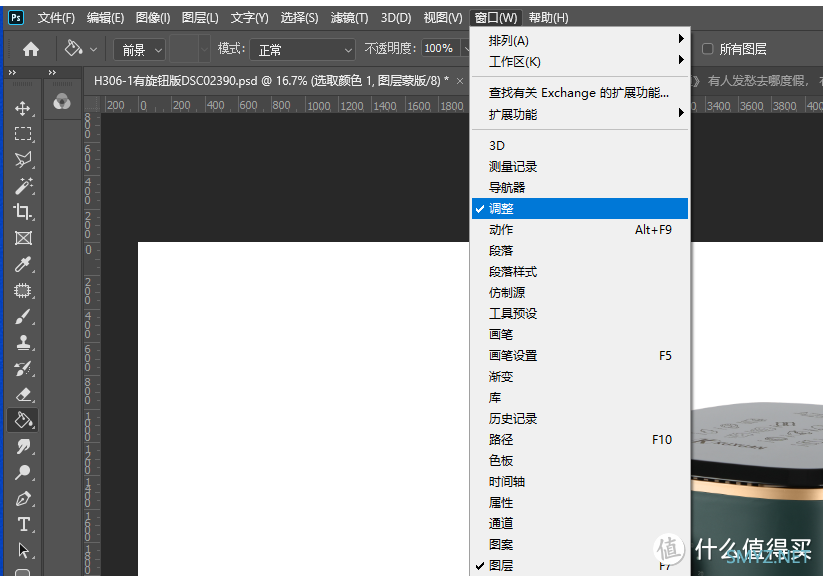
Task: Select the Eraser tool
Action: click(x=23, y=394)
